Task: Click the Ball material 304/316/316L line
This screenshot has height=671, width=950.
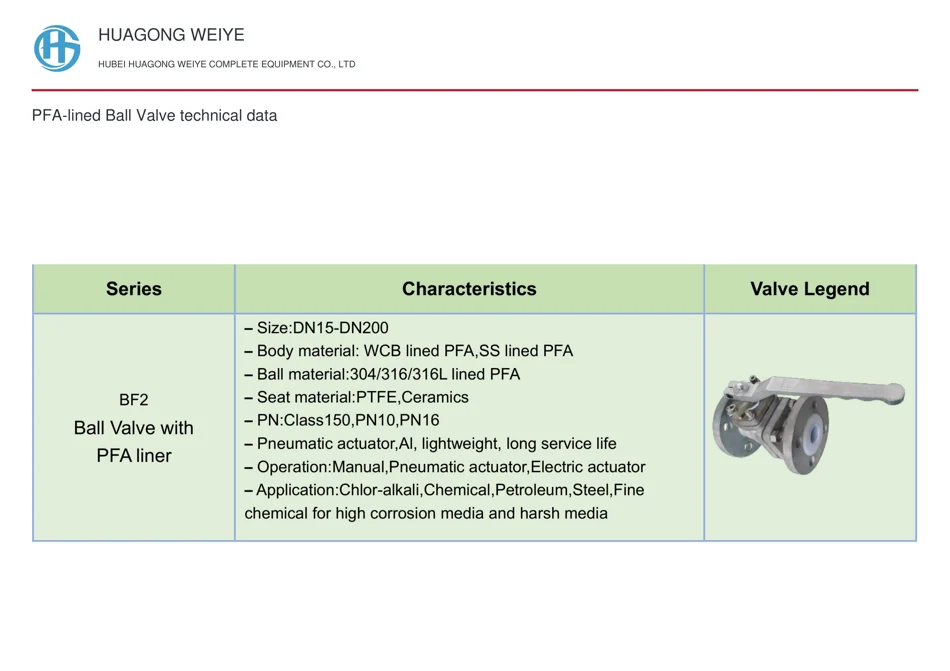Action: [382, 374]
